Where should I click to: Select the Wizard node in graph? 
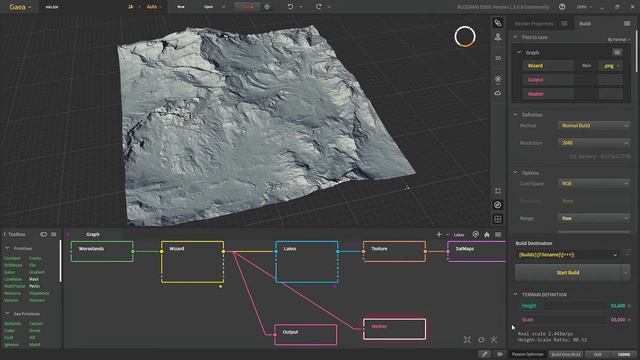click(192, 262)
